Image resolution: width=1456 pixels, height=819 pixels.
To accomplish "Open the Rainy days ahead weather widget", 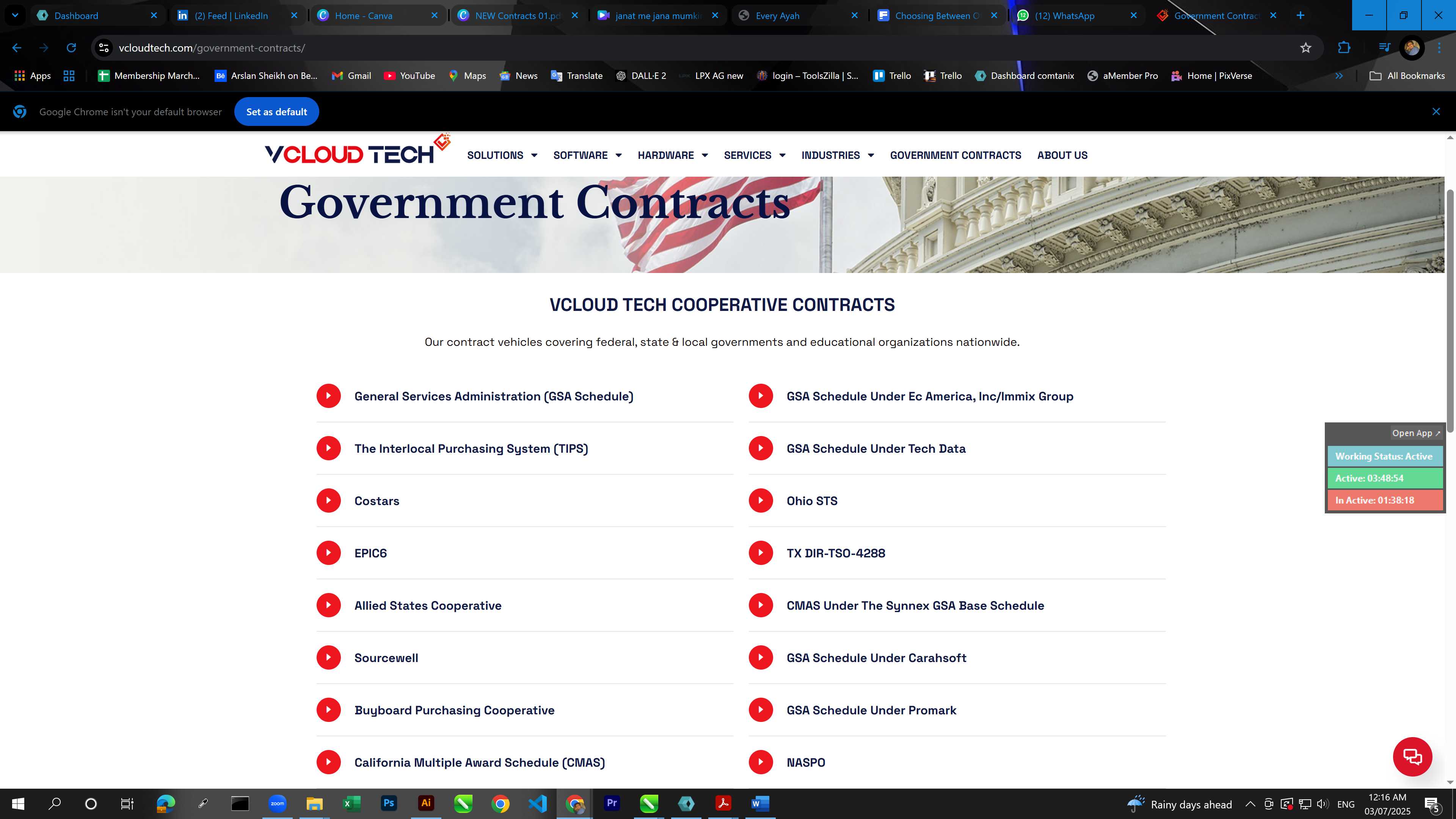I will point(1179,804).
